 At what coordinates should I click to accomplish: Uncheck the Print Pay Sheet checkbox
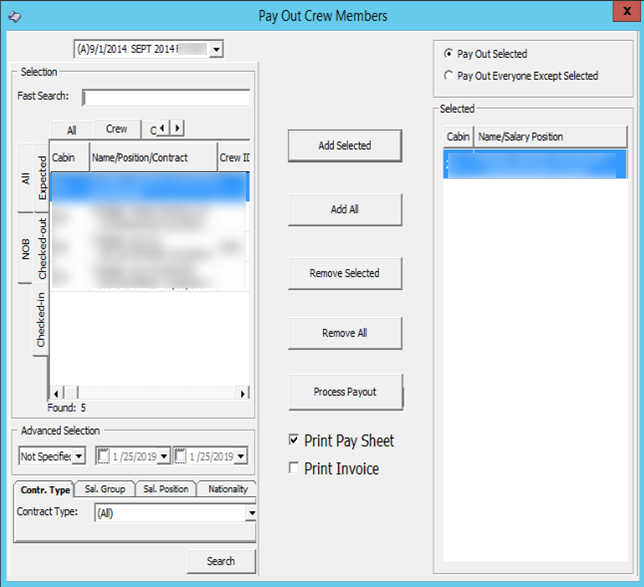(294, 440)
